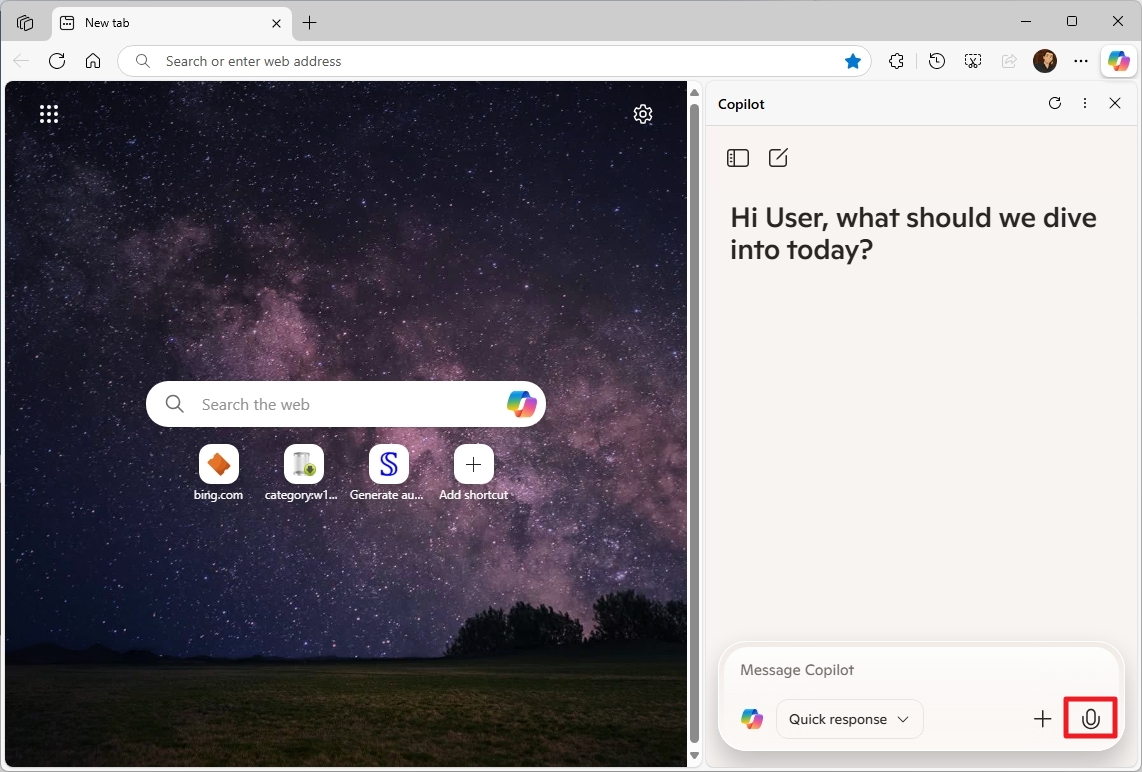Trigger Copilot search in the web search bar
Screen dimensions: 1142x772
click(x=521, y=403)
